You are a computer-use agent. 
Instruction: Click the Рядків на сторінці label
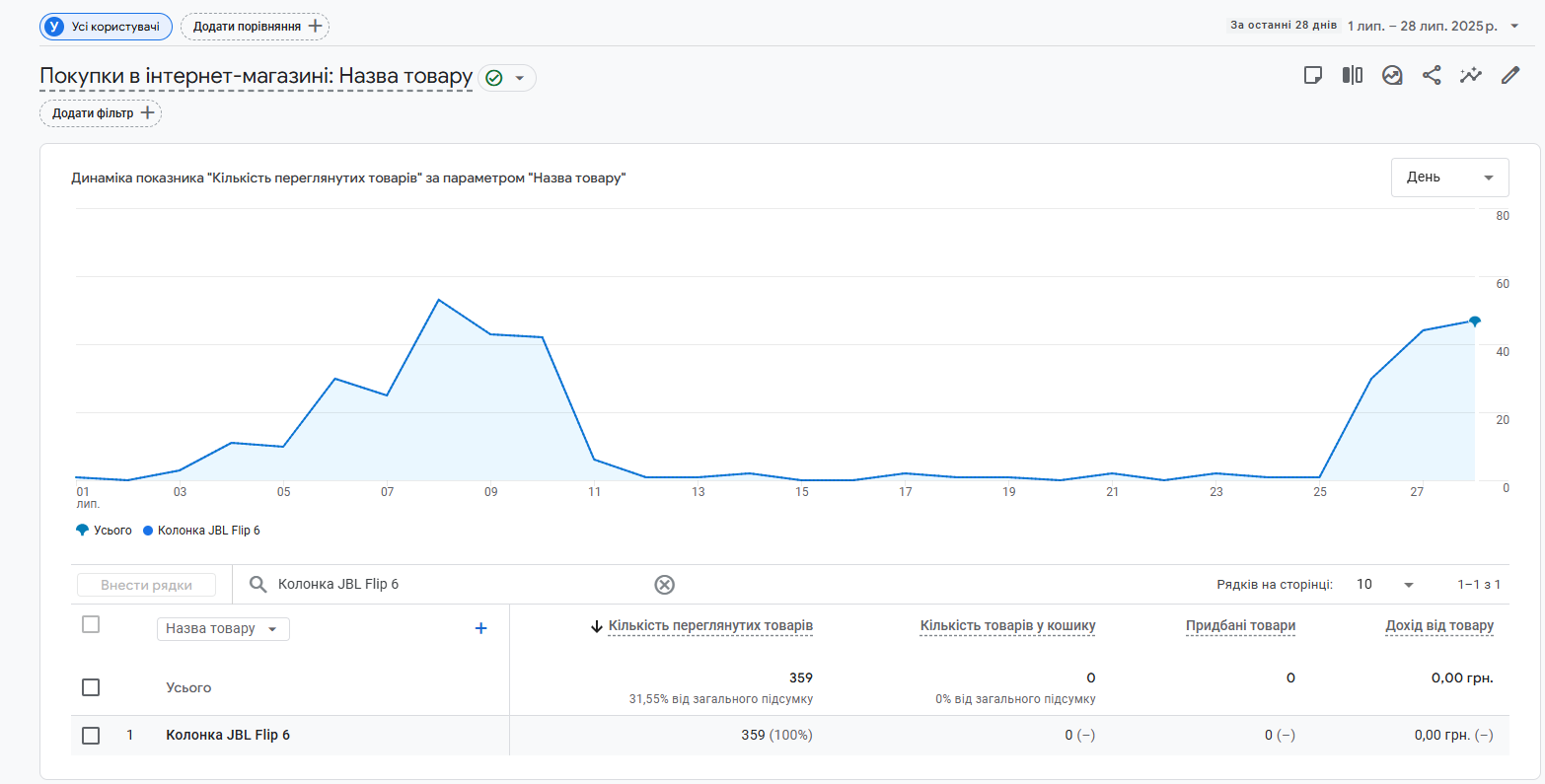[x=1275, y=585]
